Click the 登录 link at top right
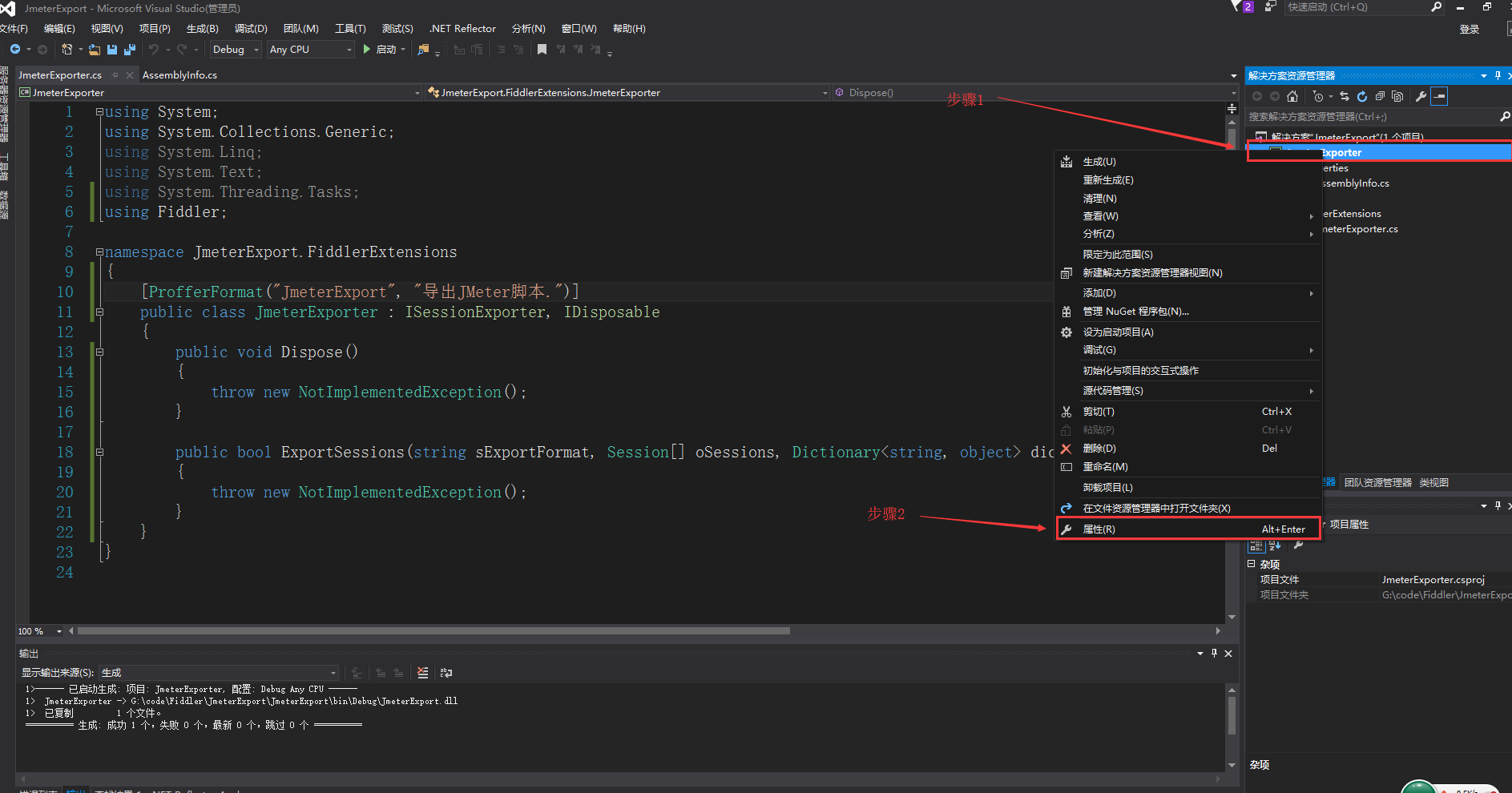Screen dimensions: 1512x793 (1469, 29)
